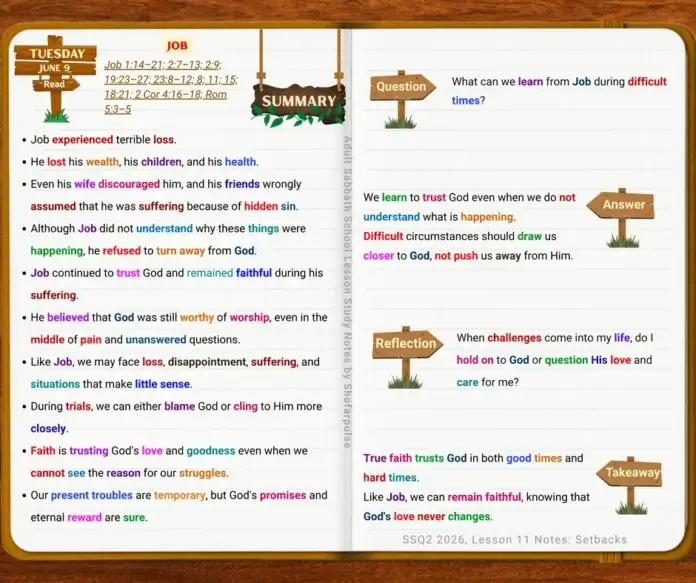
Task: Click the words 'hidden sin'
Action: (271, 206)
